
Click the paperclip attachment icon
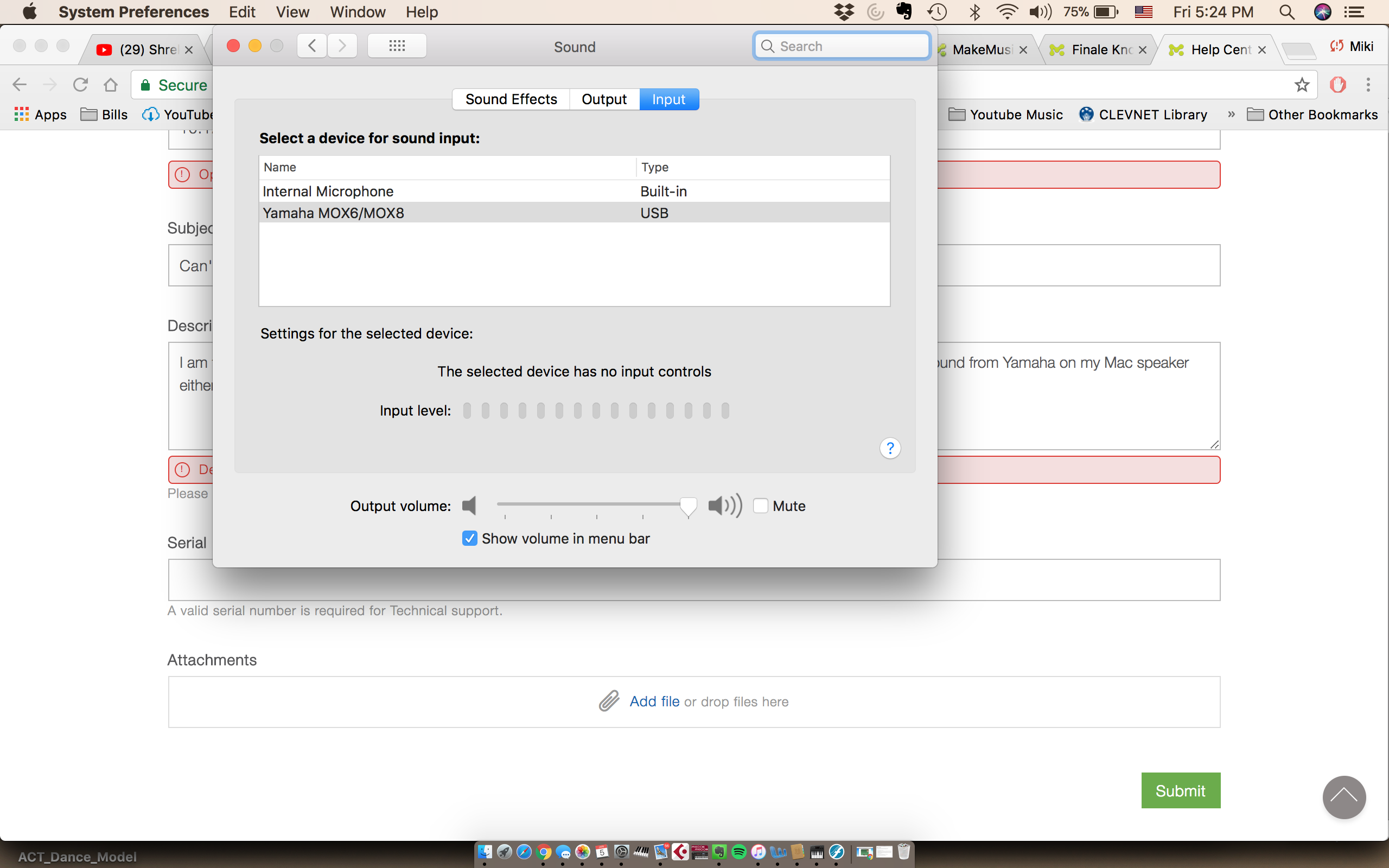pyautogui.click(x=609, y=701)
